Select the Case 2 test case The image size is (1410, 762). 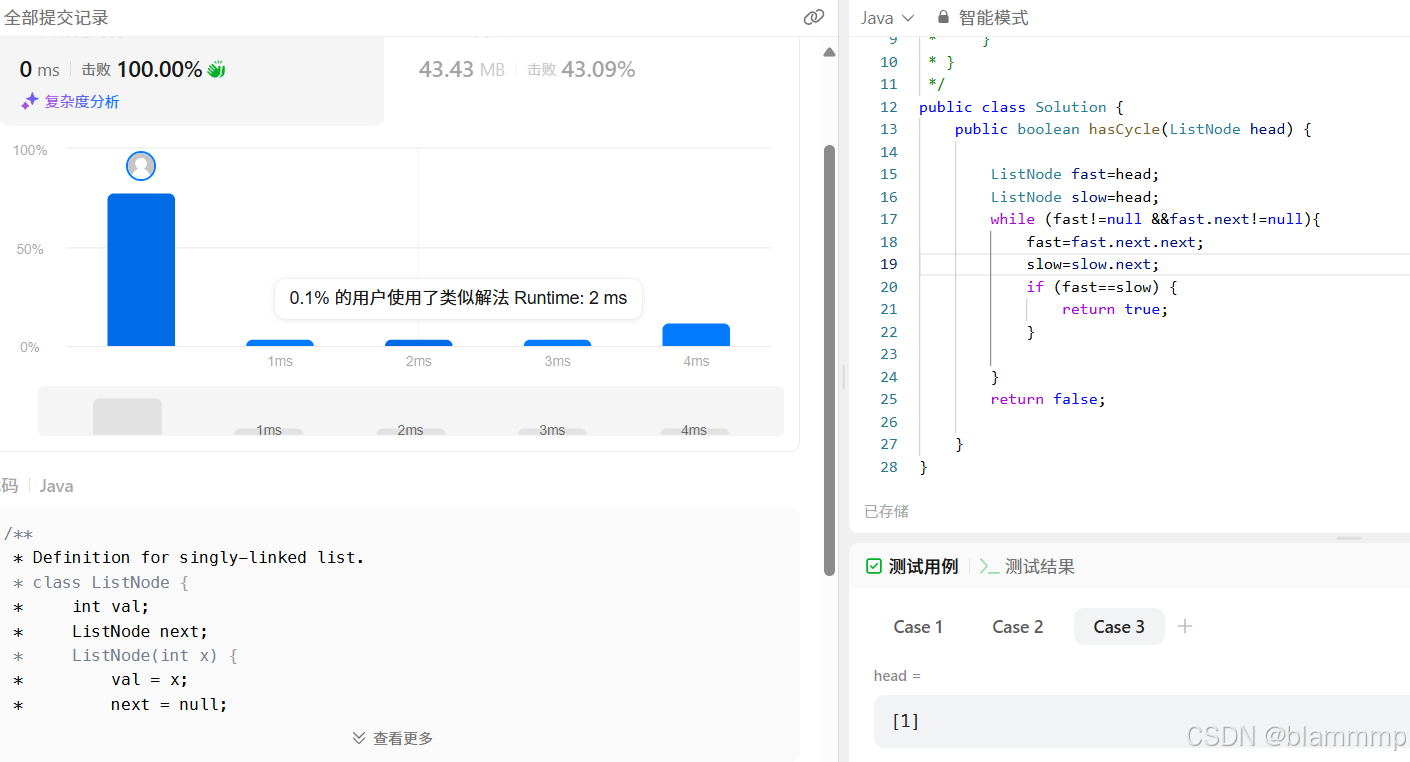1017,626
